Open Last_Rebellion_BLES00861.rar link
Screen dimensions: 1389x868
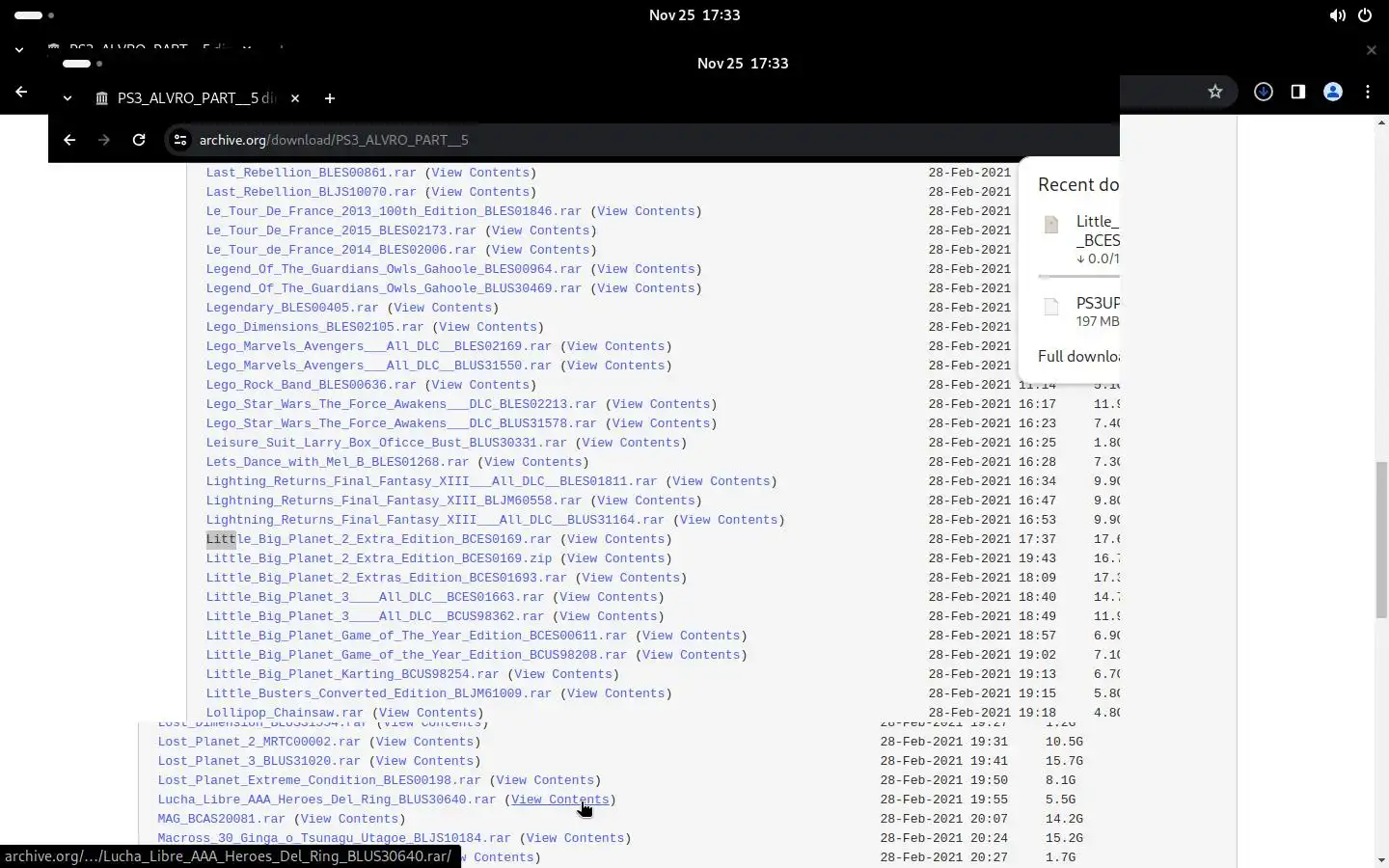(311, 173)
